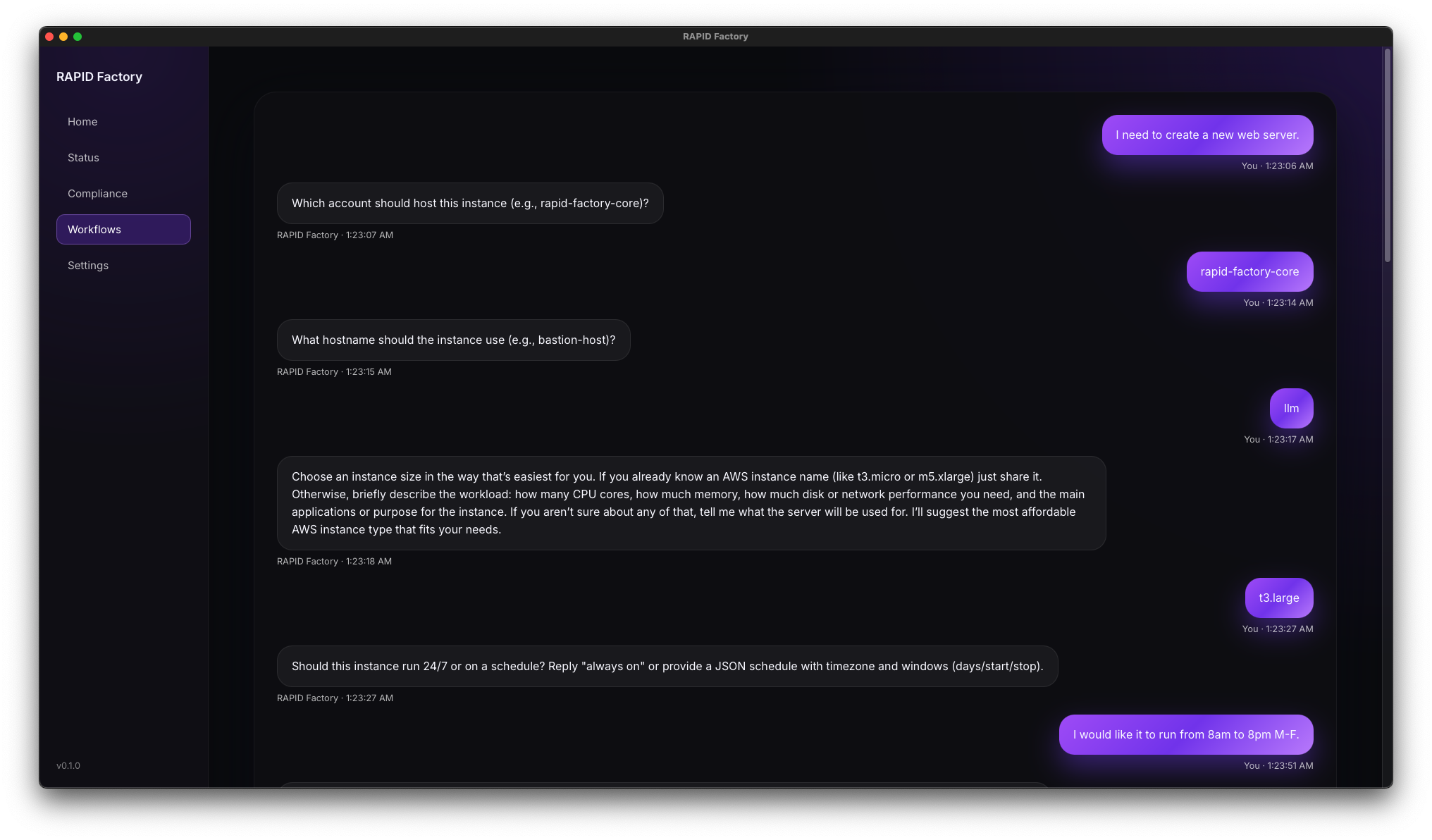
Task: Navigate to the Status page
Action: (x=82, y=157)
